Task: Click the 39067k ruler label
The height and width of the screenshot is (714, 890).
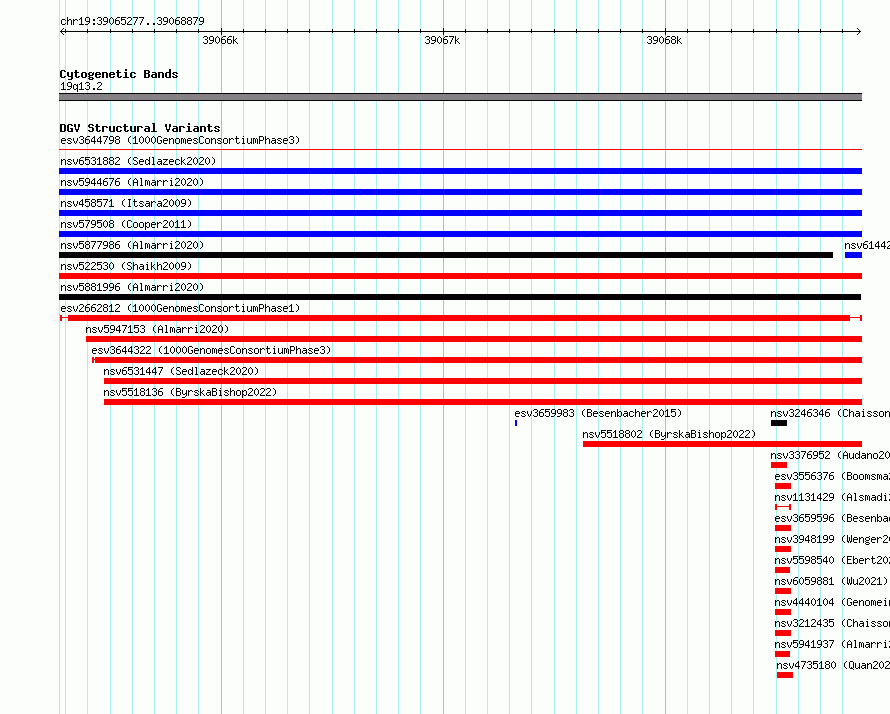Action: point(442,40)
